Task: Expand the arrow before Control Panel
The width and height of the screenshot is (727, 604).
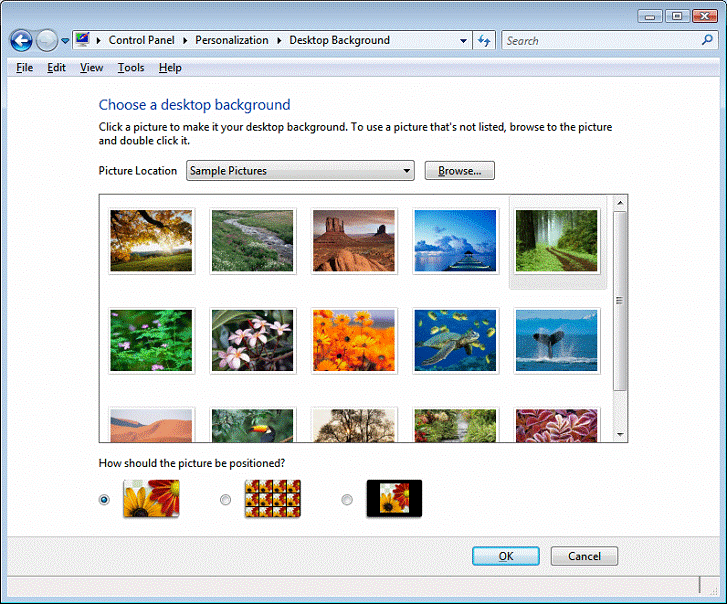Action: tap(98, 41)
